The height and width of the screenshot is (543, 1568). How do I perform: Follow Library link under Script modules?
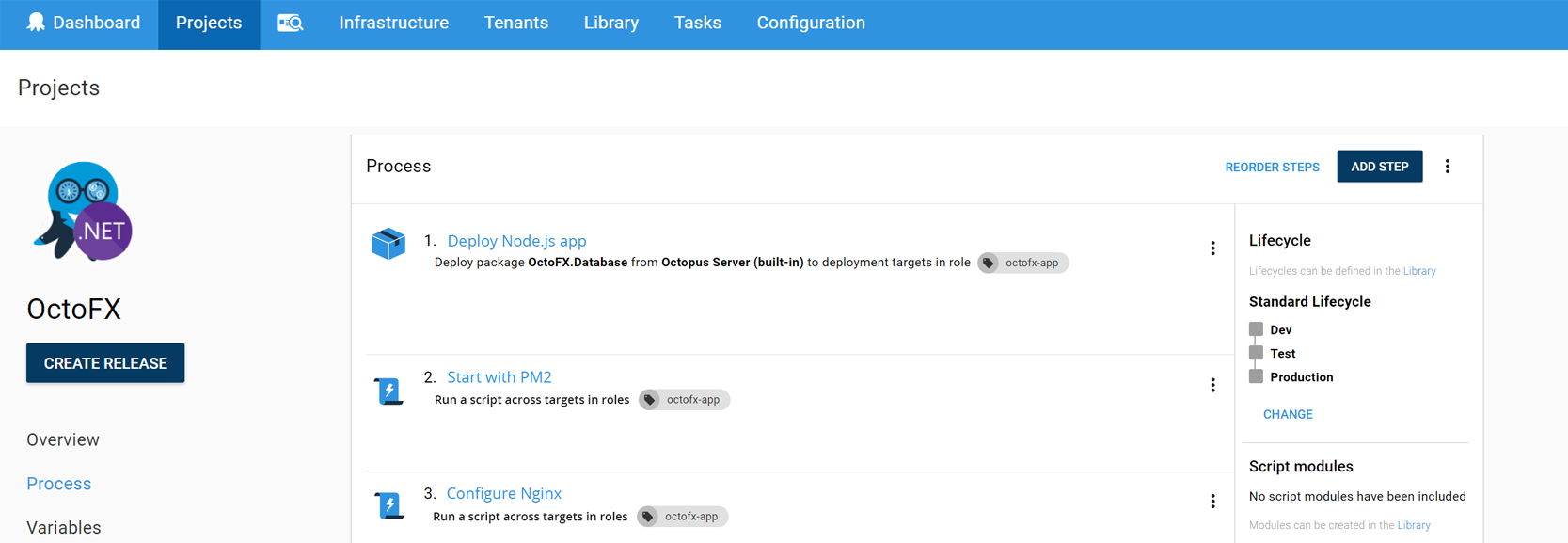1414,526
